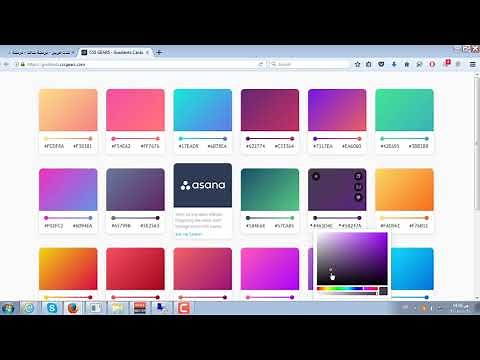480x360 pixels.
Task: Select the cyan-to-blue gradient card
Action: 203,110
